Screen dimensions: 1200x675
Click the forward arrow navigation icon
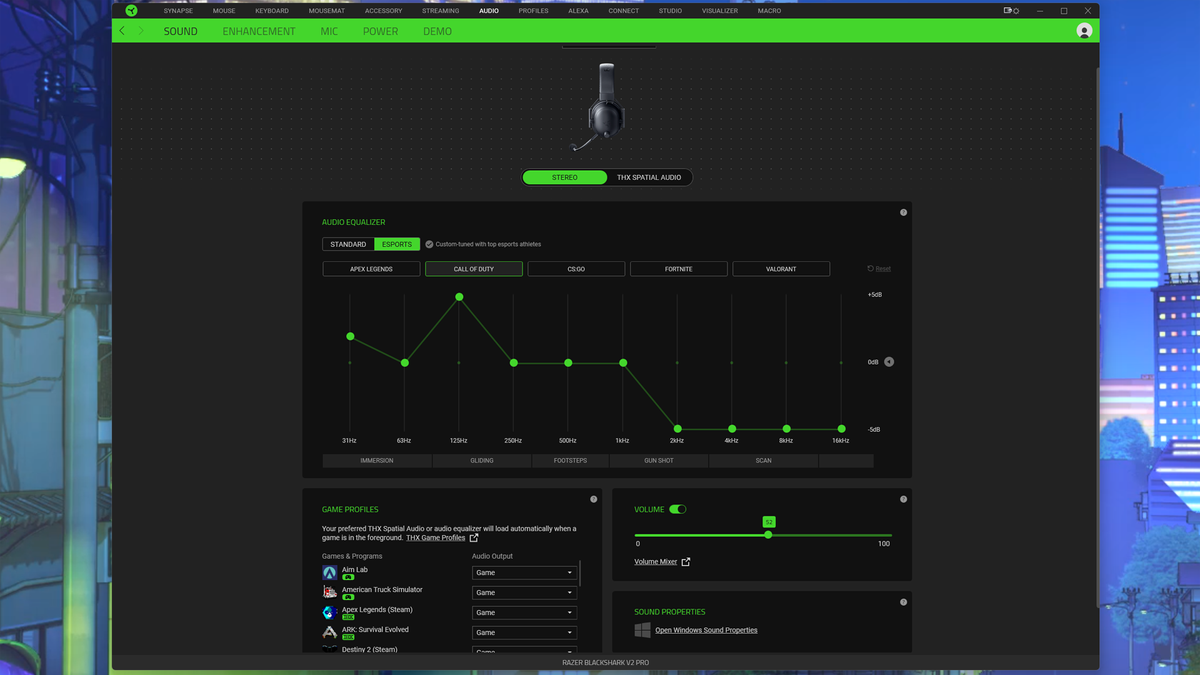point(141,31)
